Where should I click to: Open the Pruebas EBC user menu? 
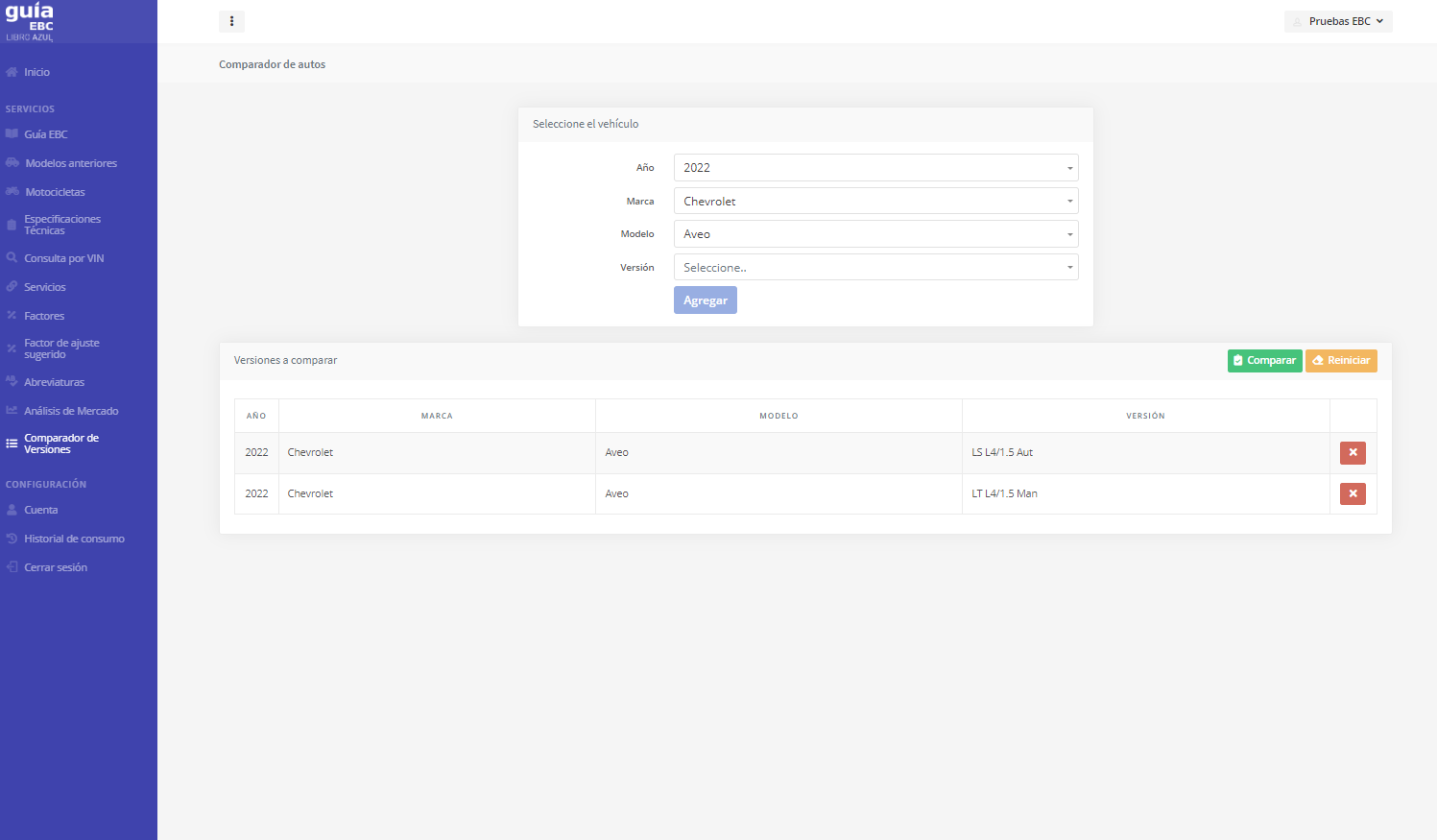coord(1338,21)
